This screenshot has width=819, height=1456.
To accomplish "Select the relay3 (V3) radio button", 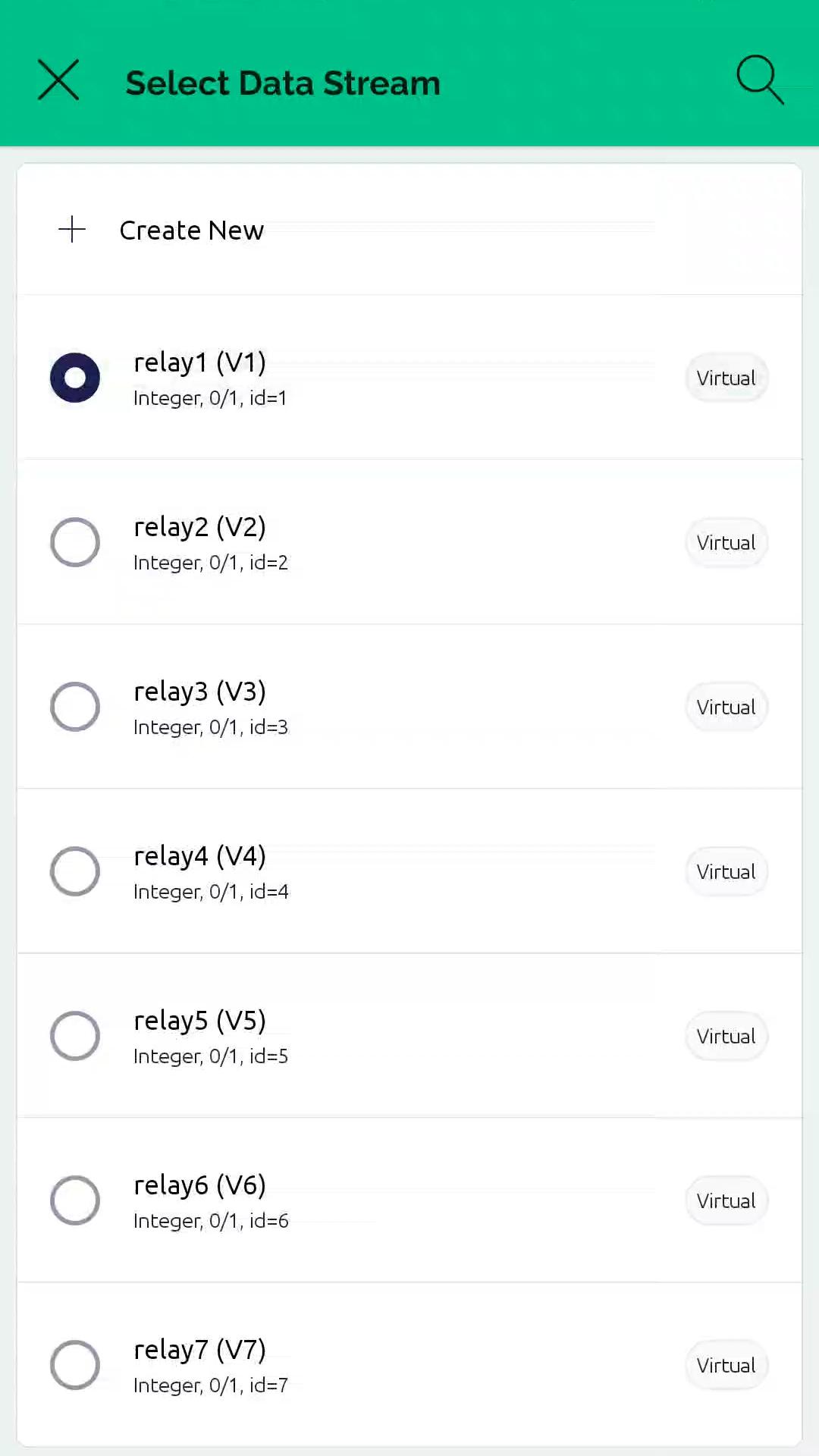I will pos(75,707).
